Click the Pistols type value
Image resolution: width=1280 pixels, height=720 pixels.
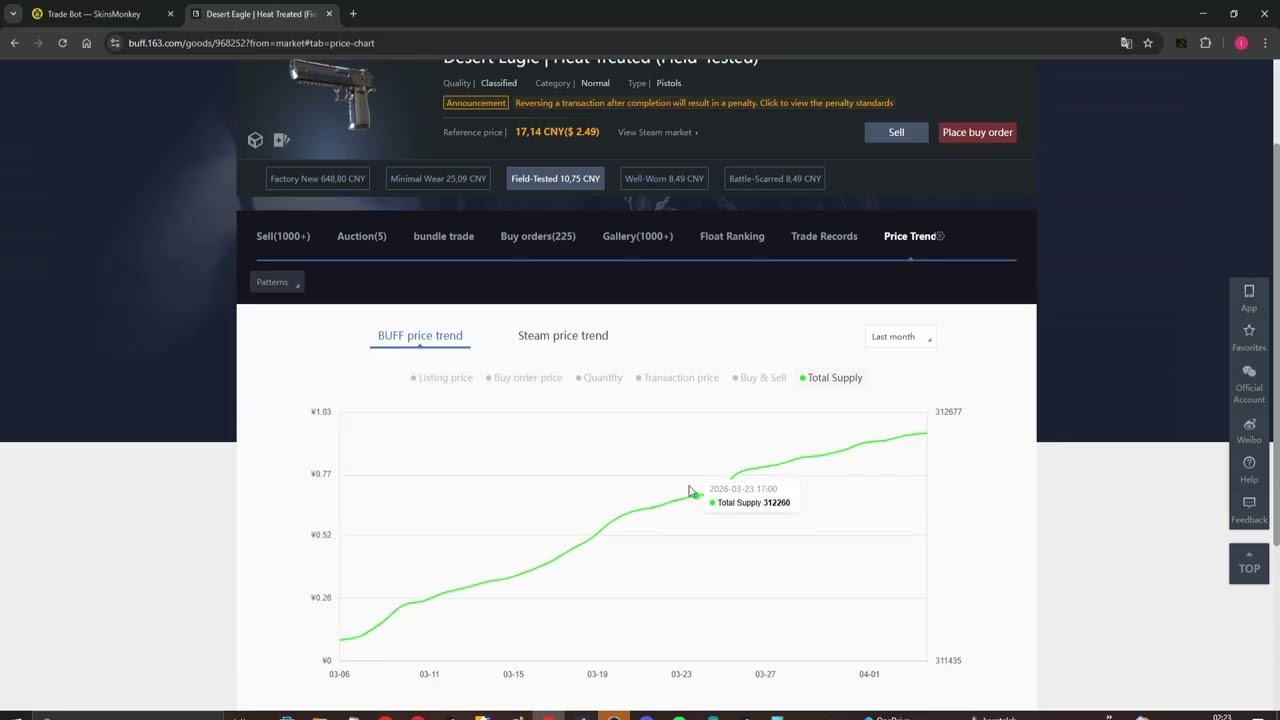pyautogui.click(x=669, y=83)
